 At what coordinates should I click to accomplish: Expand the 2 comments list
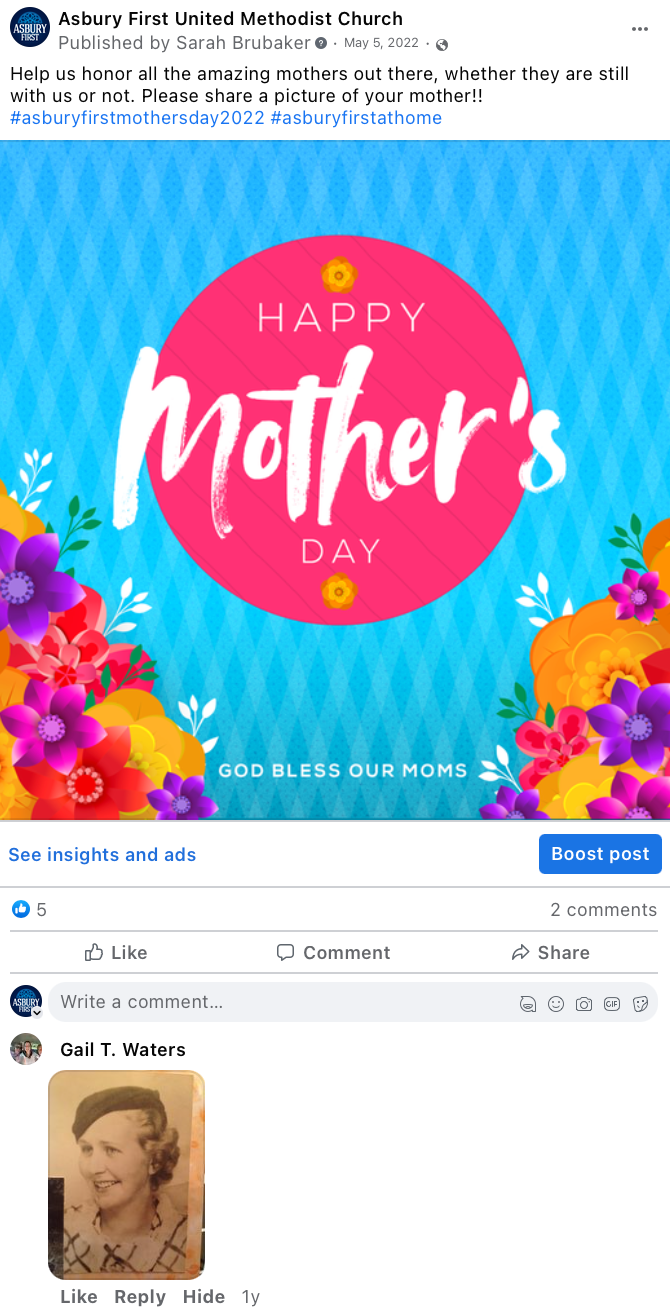pyautogui.click(x=603, y=910)
